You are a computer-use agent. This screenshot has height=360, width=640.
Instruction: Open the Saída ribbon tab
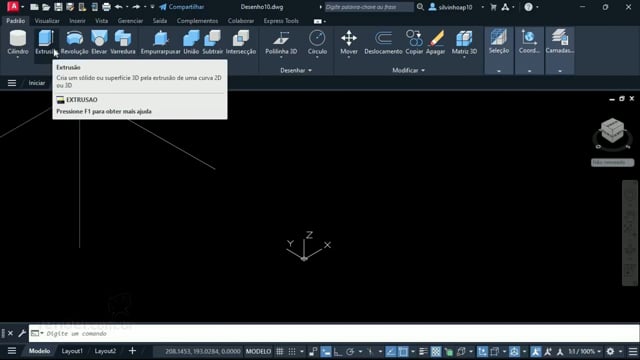point(160,21)
